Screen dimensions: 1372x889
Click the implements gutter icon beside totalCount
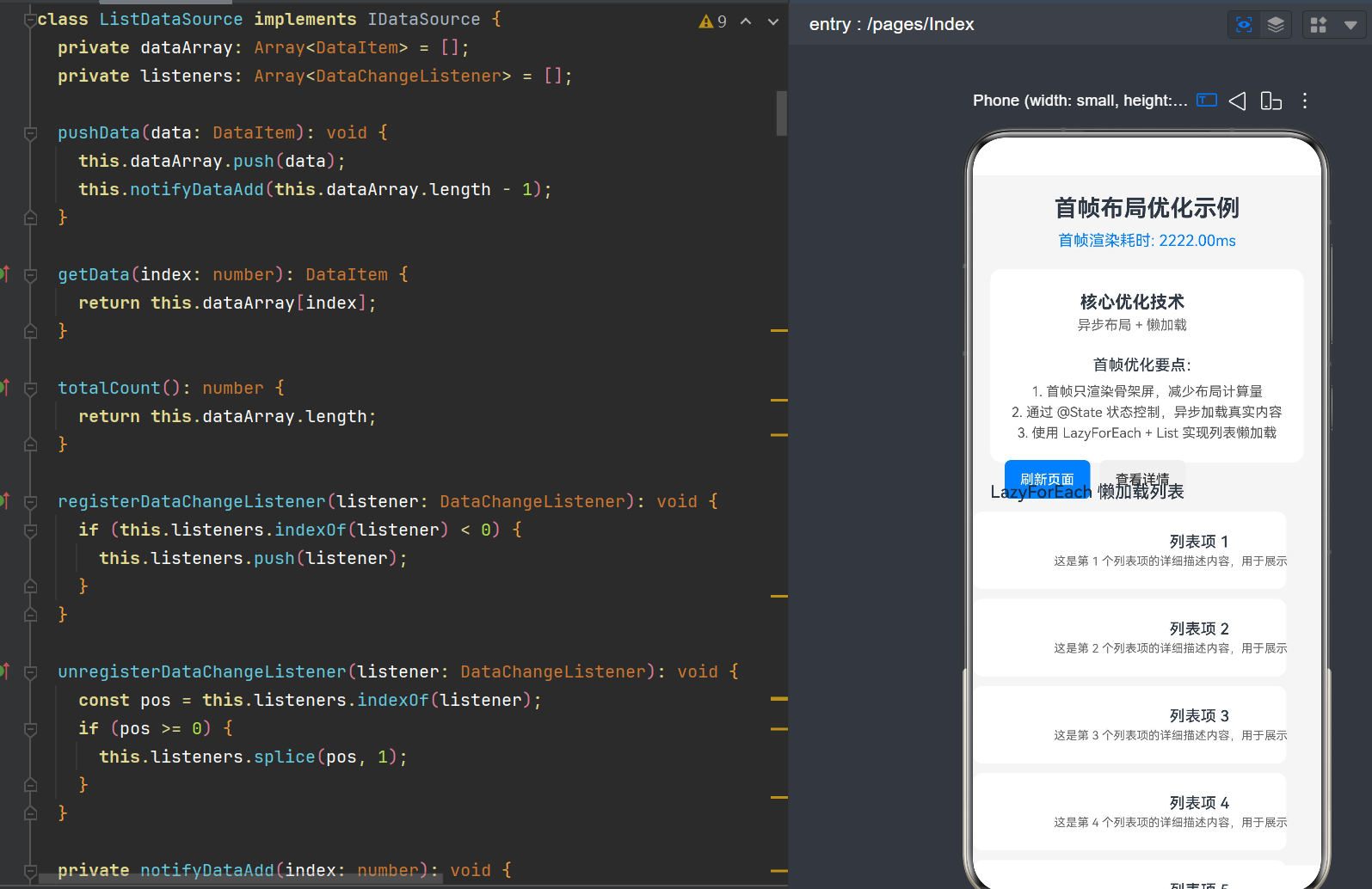[x=4, y=387]
